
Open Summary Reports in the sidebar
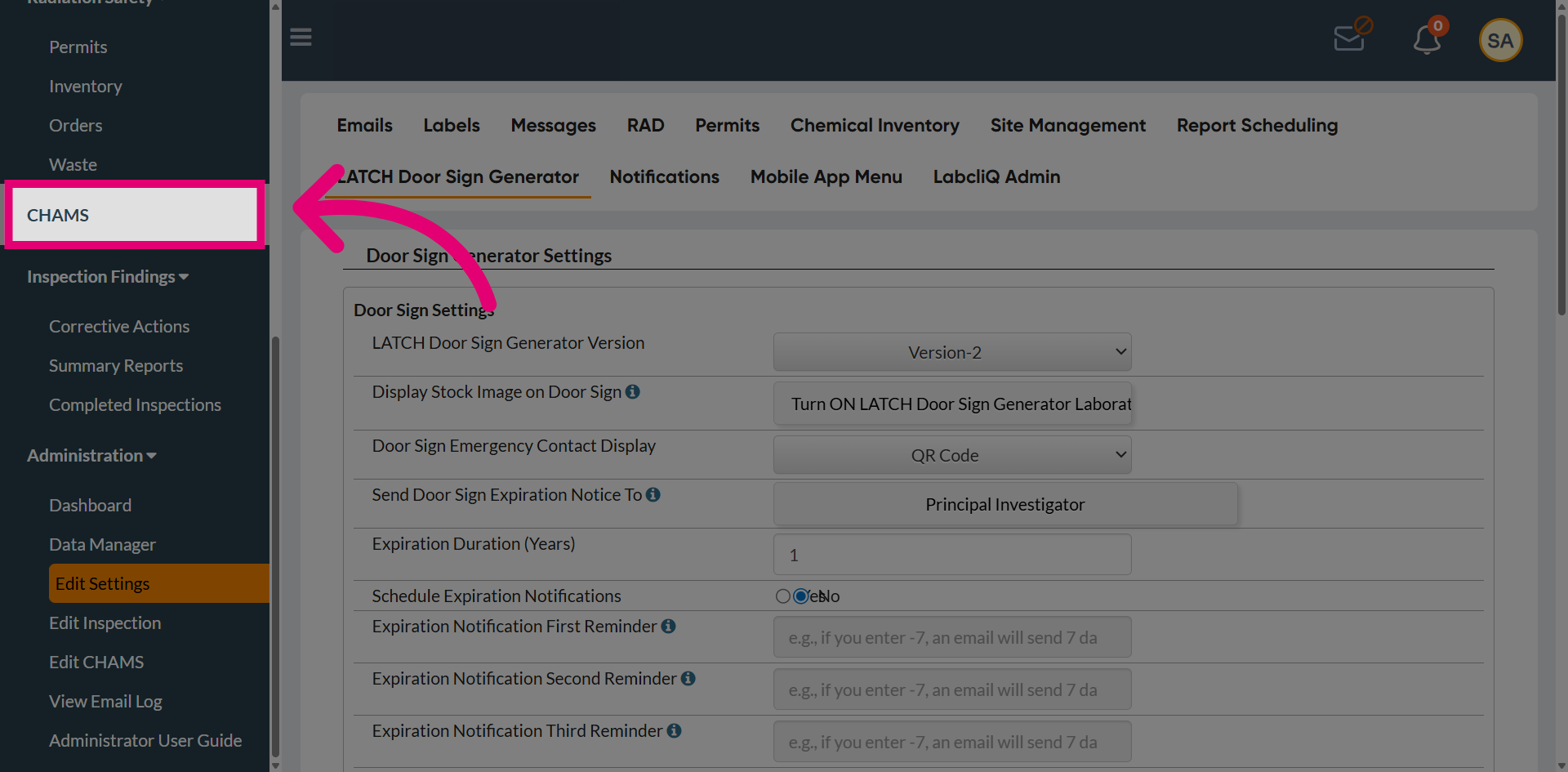[116, 366]
